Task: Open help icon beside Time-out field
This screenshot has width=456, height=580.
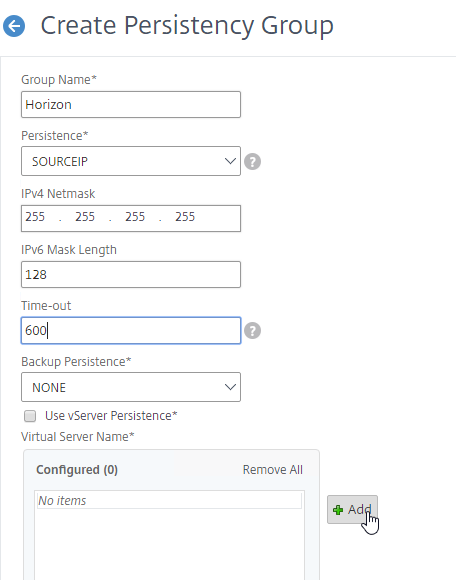Action: coord(253,331)
